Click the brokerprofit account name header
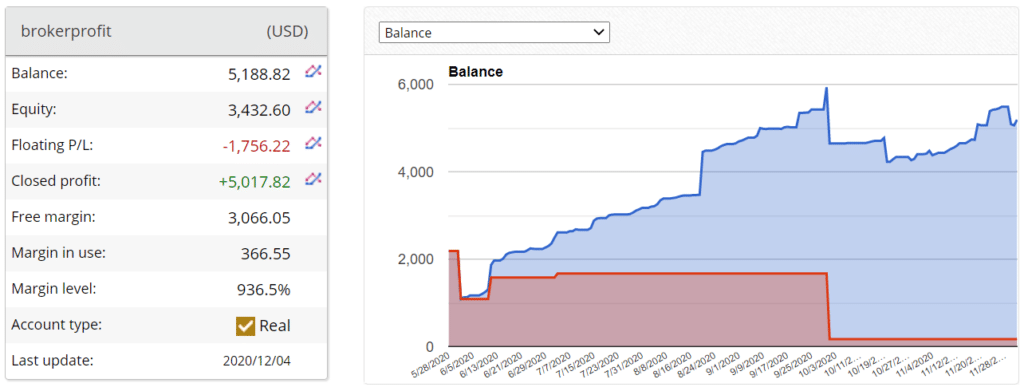 tap(67, 31)
